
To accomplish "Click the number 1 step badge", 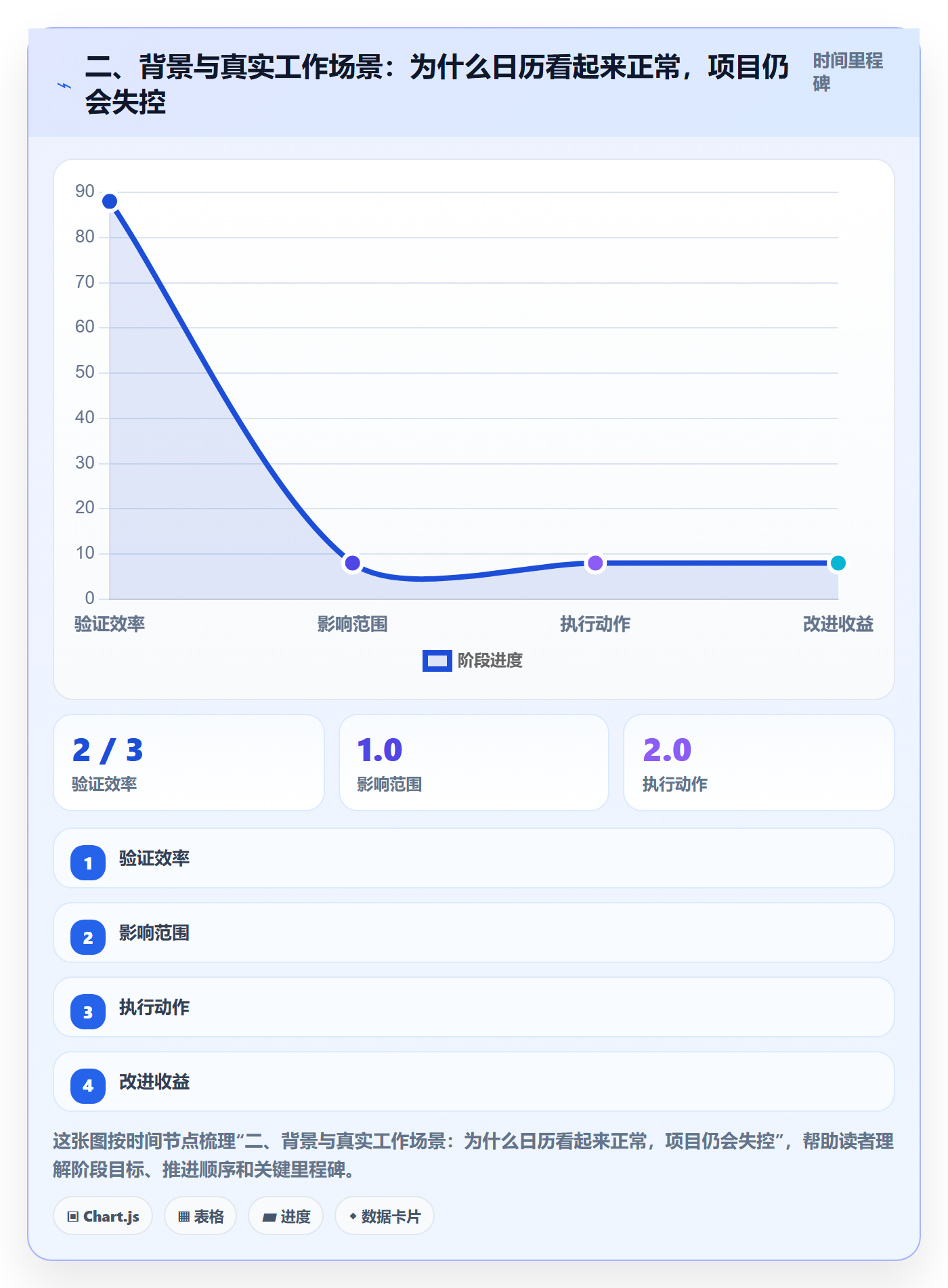I will coord(88,863).
